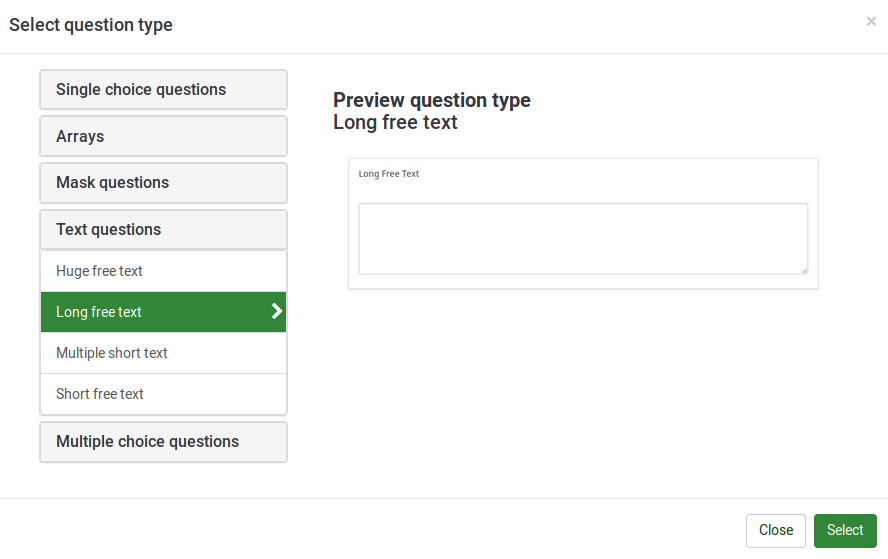Viewport: 888px width, 559px height.
Task: Click the Close button in the footer
Action: point(775,531)
